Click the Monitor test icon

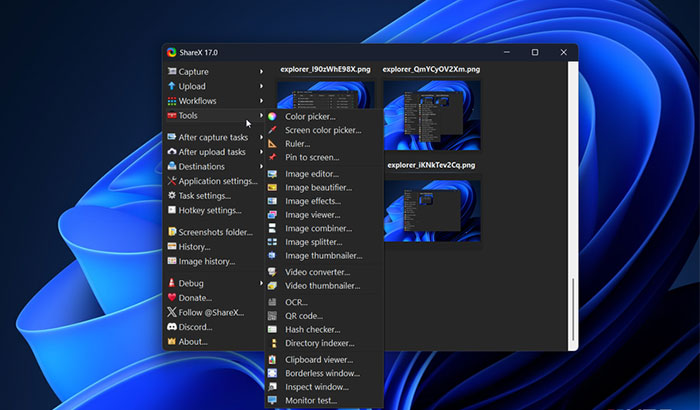[x=272, y=401]
